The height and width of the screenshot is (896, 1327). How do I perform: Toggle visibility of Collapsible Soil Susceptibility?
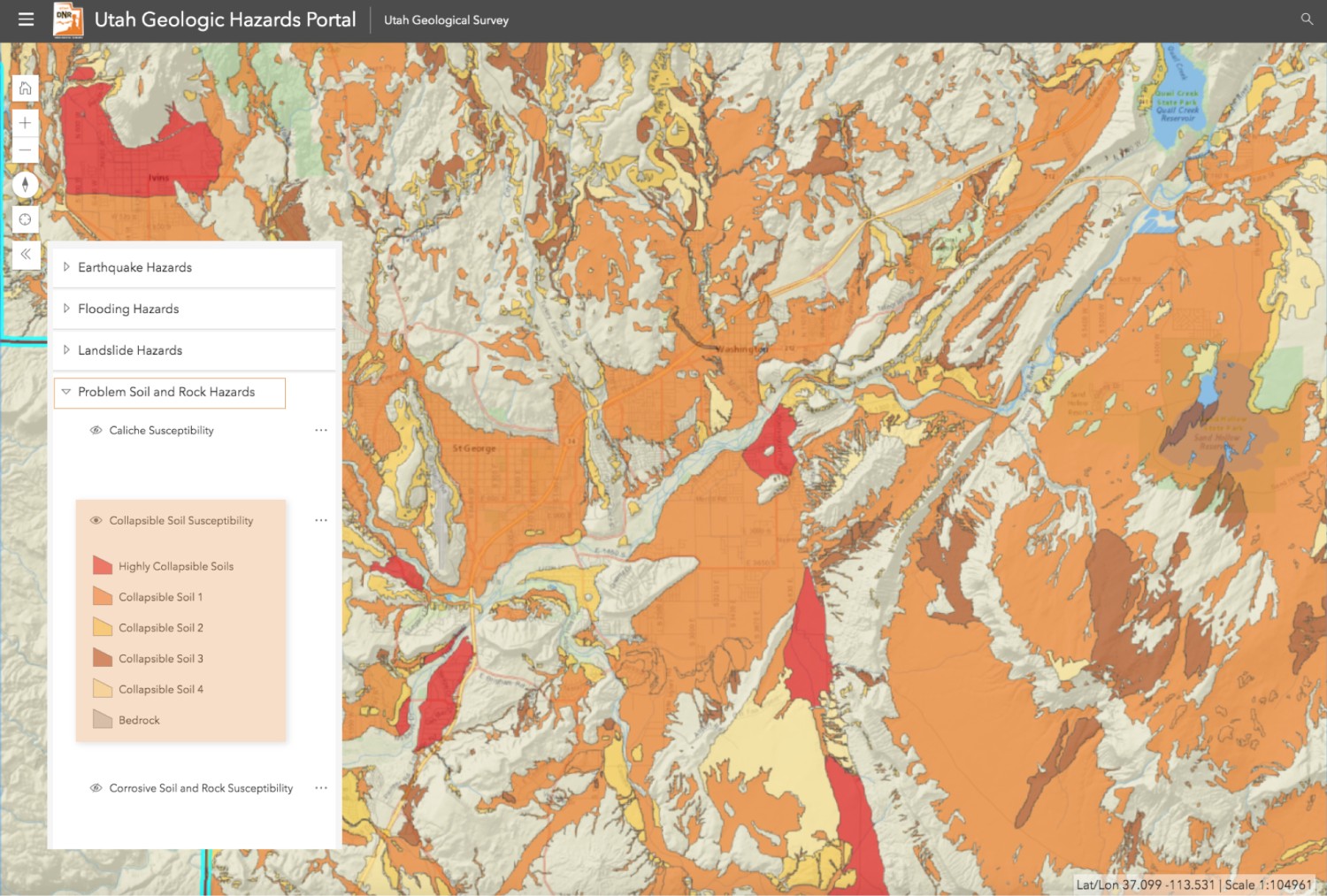coord(95,520)
